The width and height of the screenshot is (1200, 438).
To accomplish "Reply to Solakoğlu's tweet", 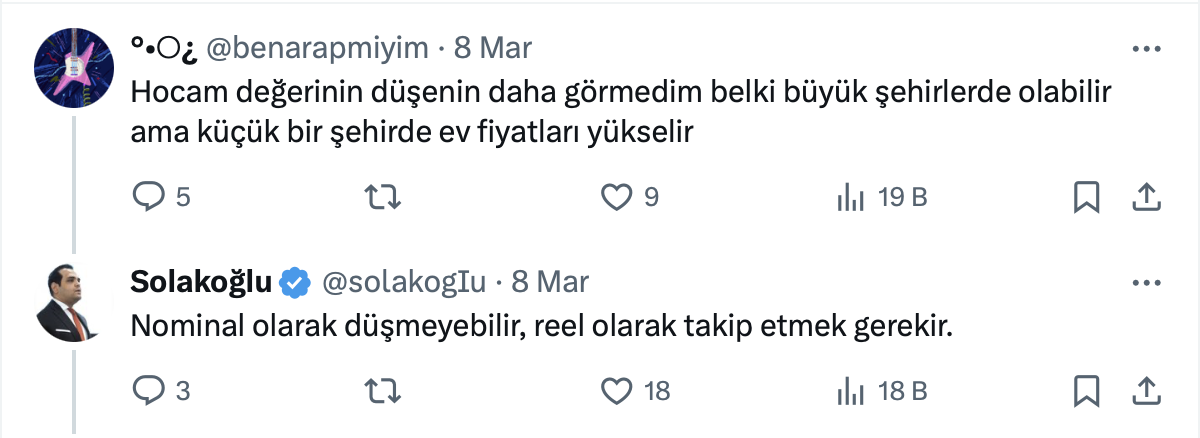I will [148, 390].
